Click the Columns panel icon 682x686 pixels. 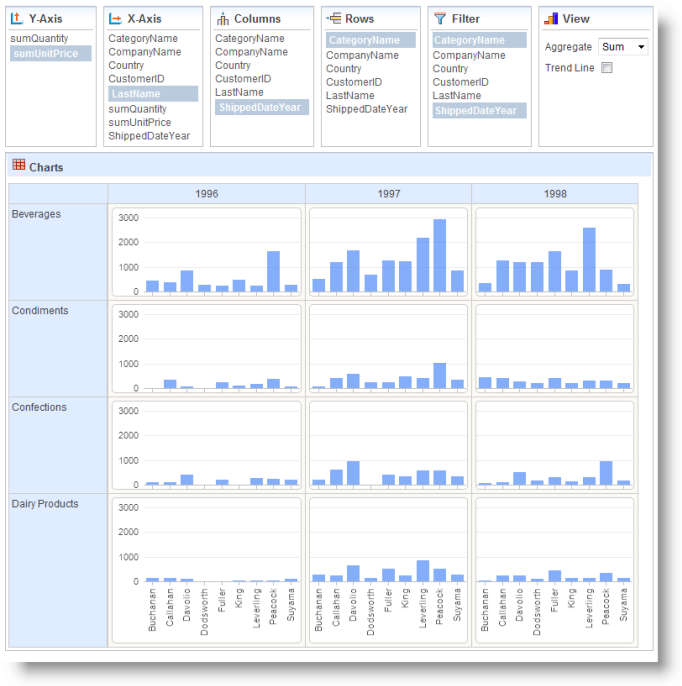click(x=223, y=19)
